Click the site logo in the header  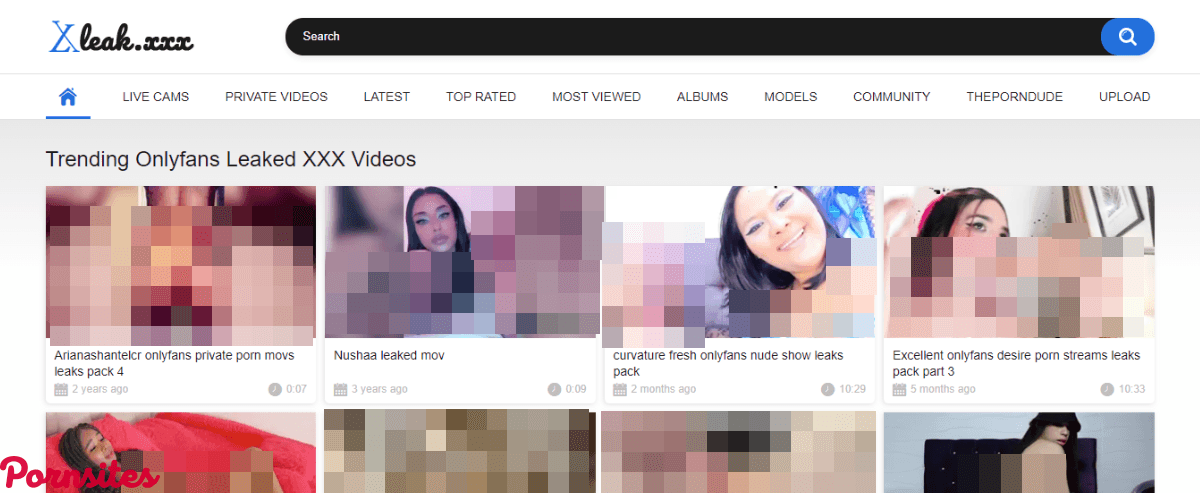pyautogui.click(x=121, y=38)
